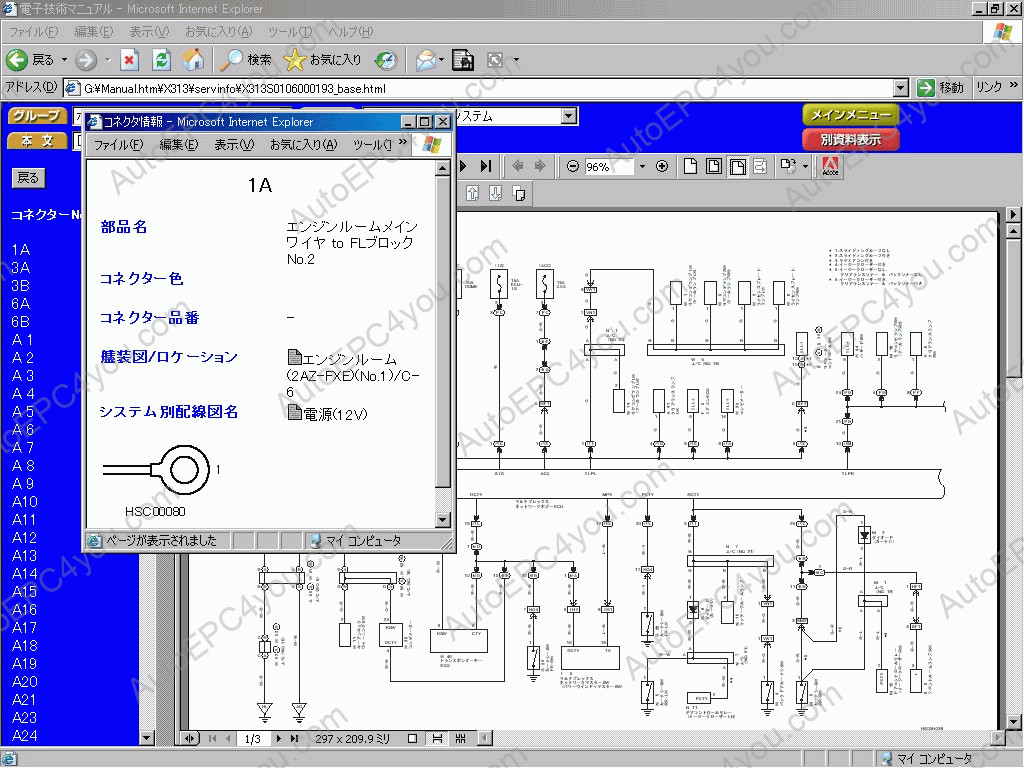Select the Fit Width page view

point(736,167)
